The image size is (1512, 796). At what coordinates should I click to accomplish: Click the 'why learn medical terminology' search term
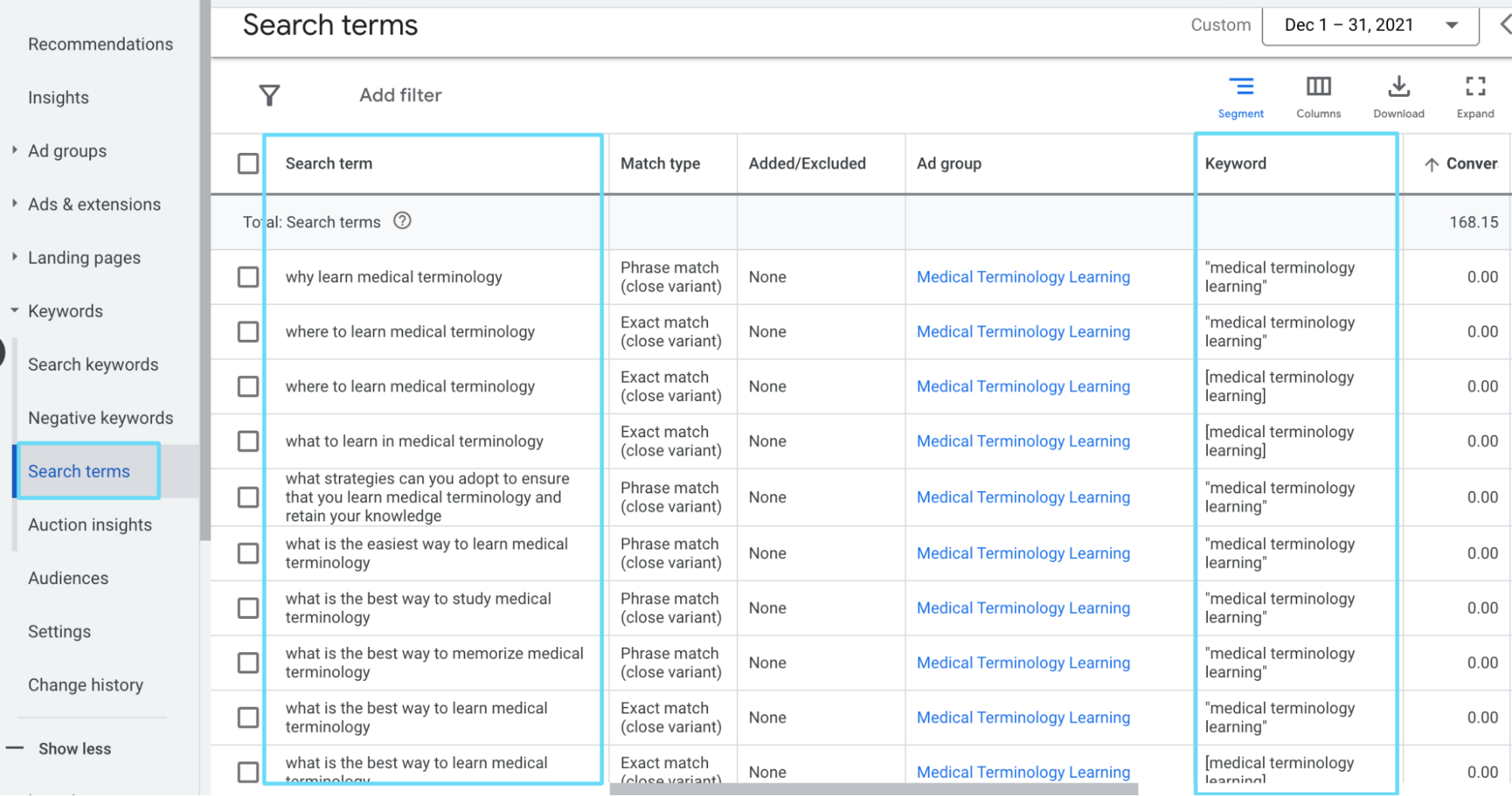tap(393, 277)
